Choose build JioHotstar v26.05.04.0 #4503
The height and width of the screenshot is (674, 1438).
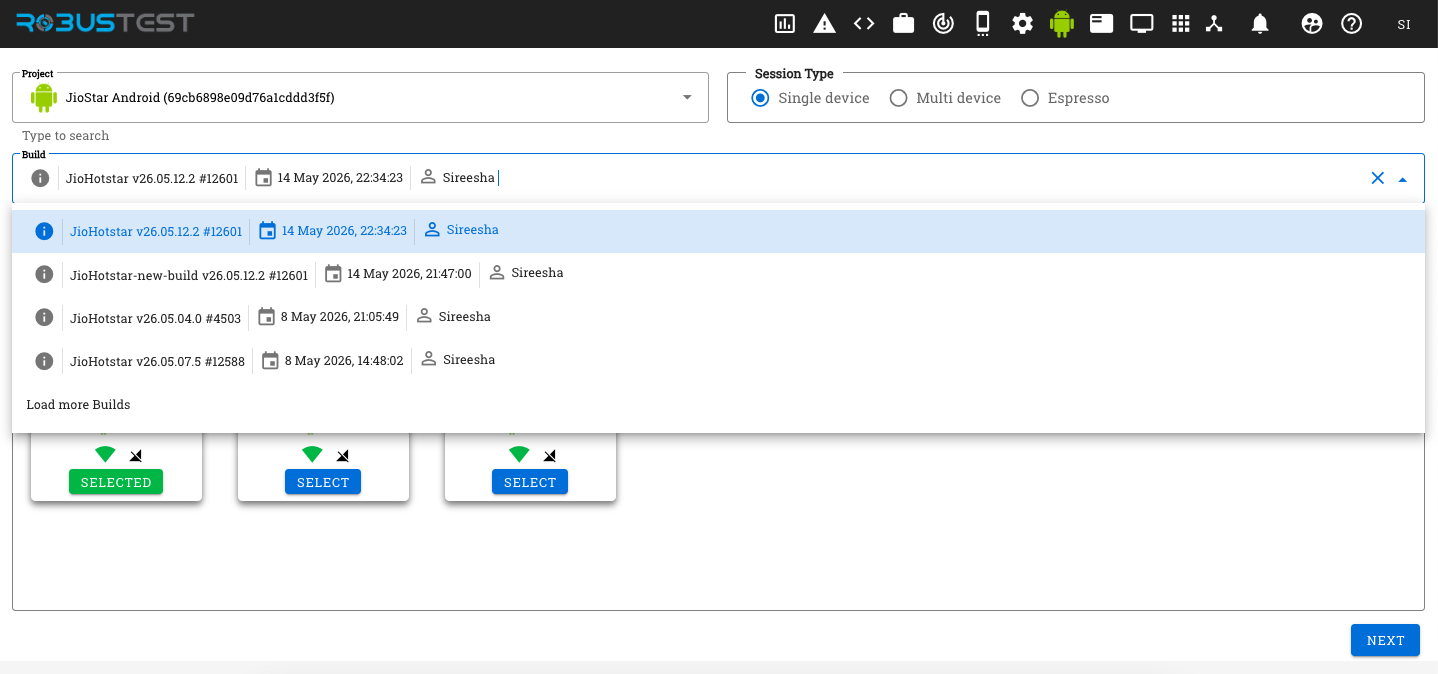coord(718,317)
